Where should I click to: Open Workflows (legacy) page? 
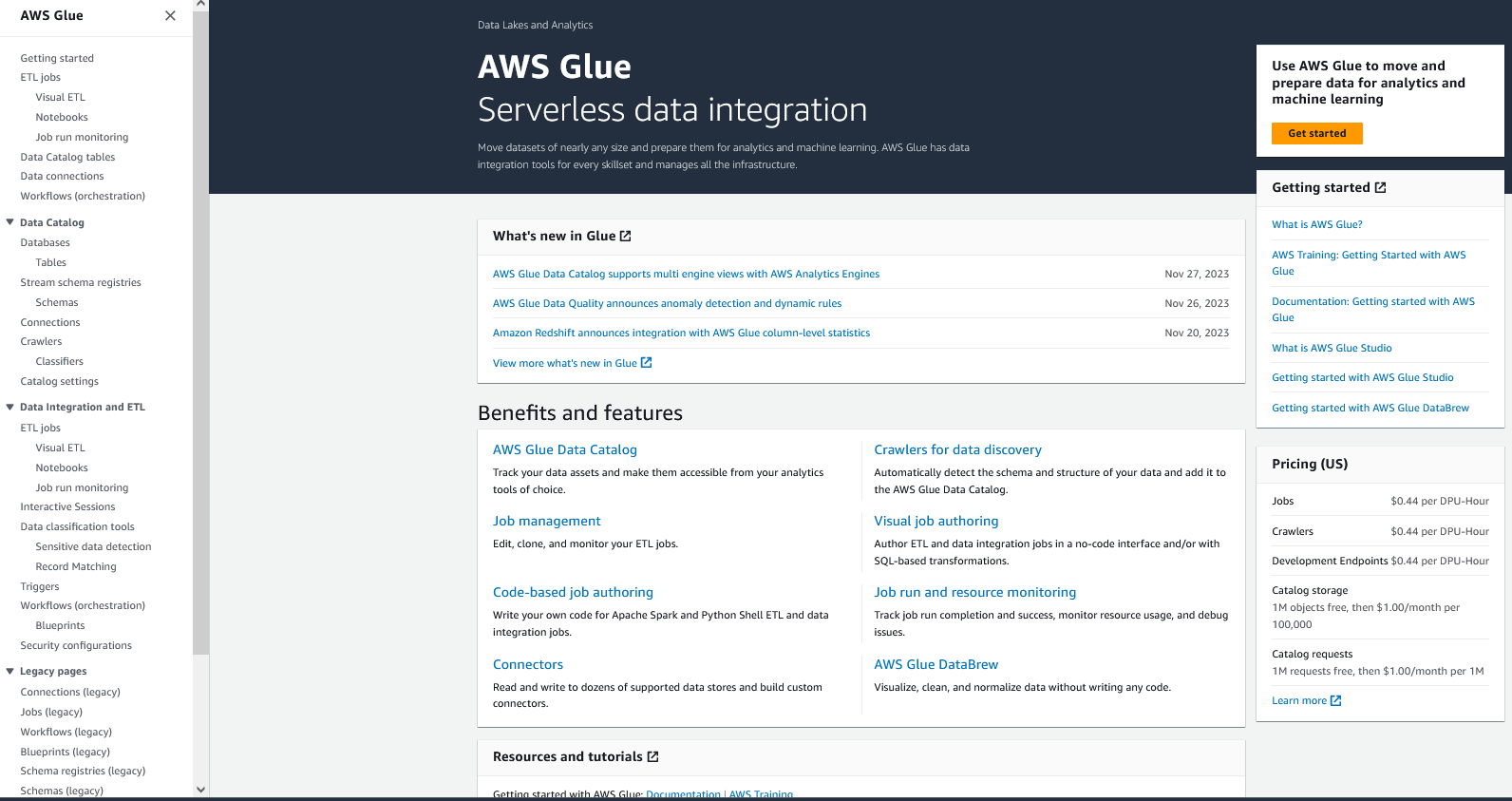pyautogui.click(x=66, y=732)
